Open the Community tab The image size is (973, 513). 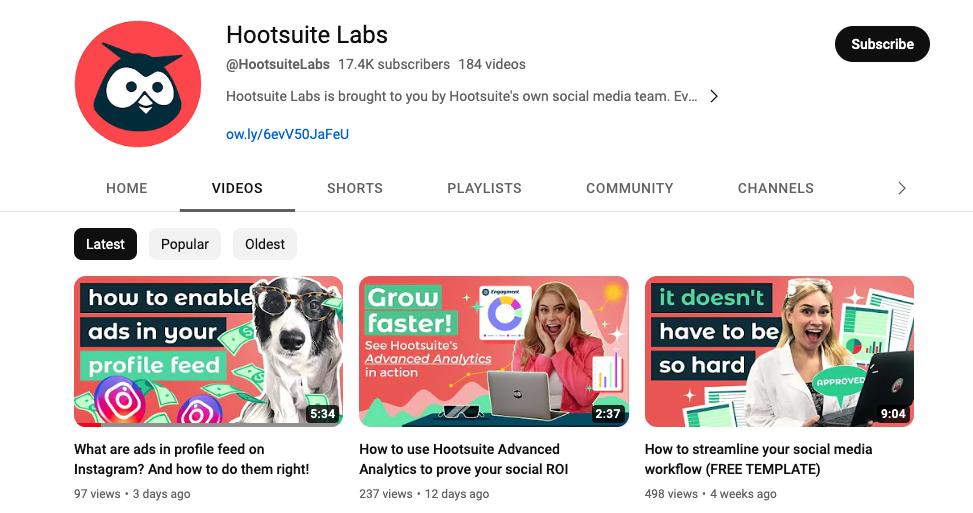tap(629, 188)
